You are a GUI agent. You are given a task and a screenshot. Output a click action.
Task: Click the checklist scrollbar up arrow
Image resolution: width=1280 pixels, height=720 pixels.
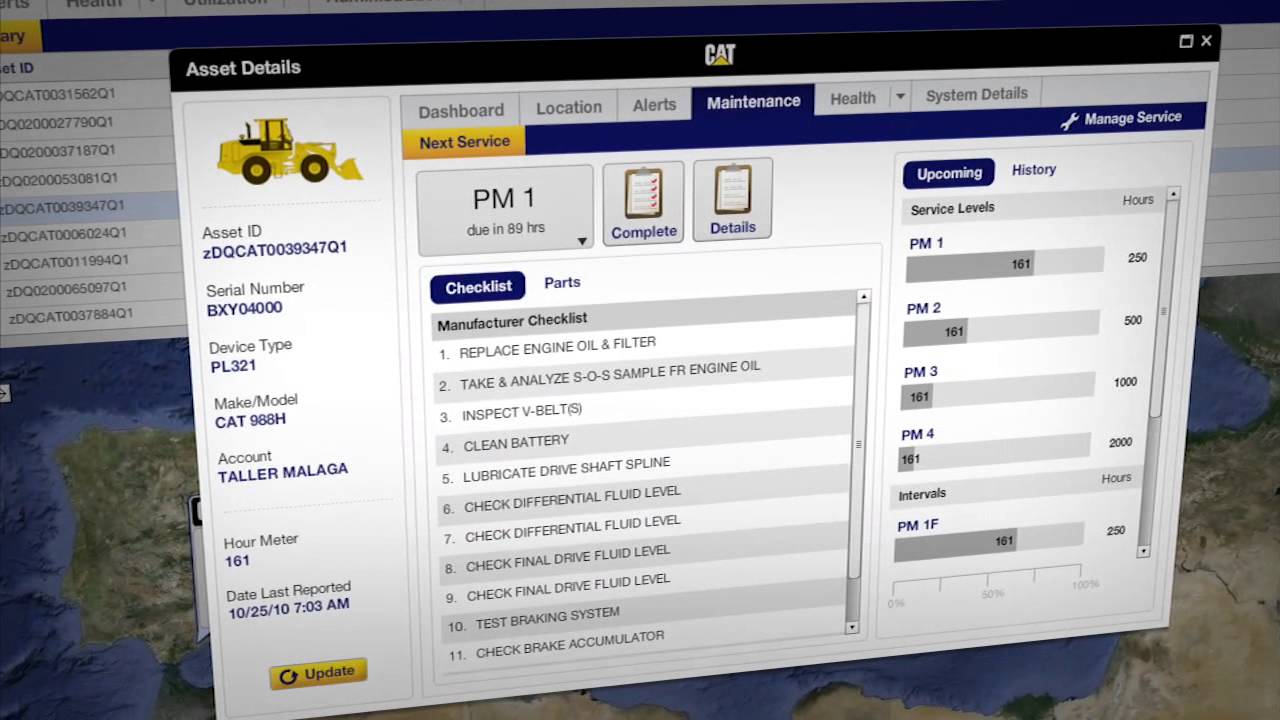click(x=863, y=297)
